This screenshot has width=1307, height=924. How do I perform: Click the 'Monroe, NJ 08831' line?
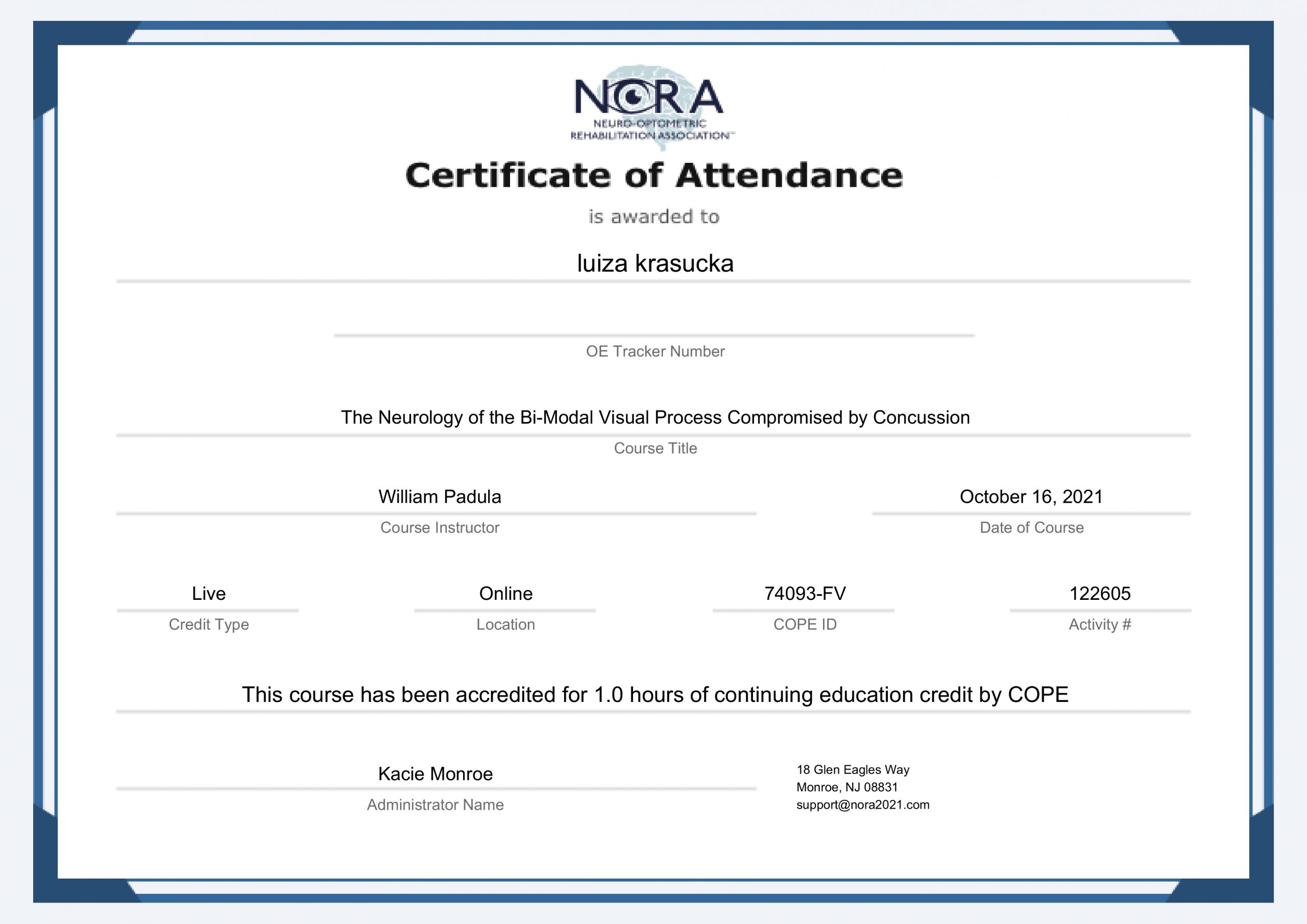tap(846, 787)
